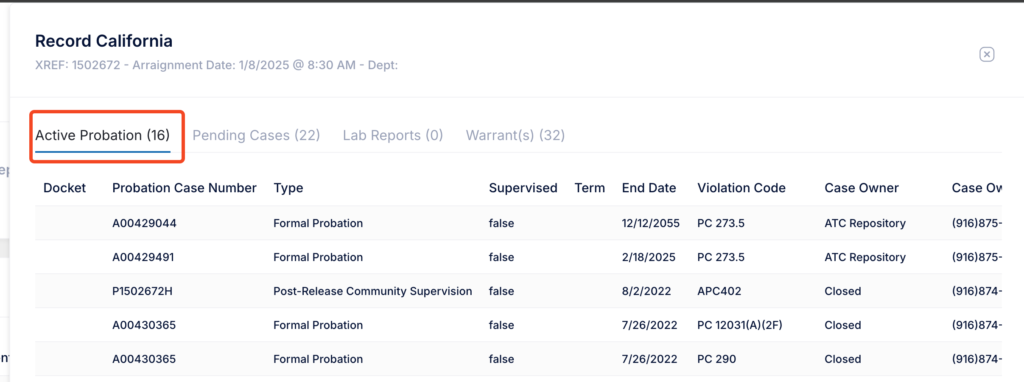The image size is (1024, 382).
Task: Click the Supervised column header
Action: pos(523,188)
